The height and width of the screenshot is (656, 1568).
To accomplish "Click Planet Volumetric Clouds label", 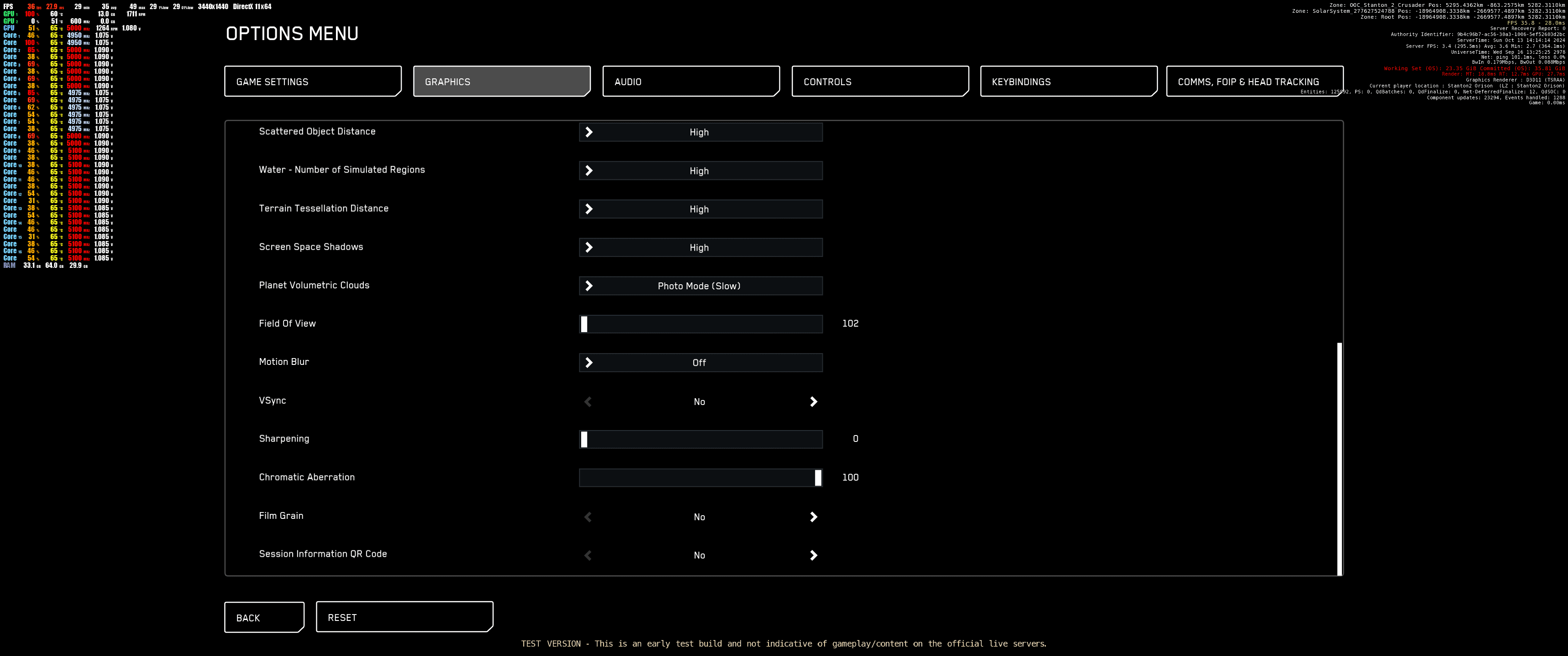I will click(x=314, y=285).
